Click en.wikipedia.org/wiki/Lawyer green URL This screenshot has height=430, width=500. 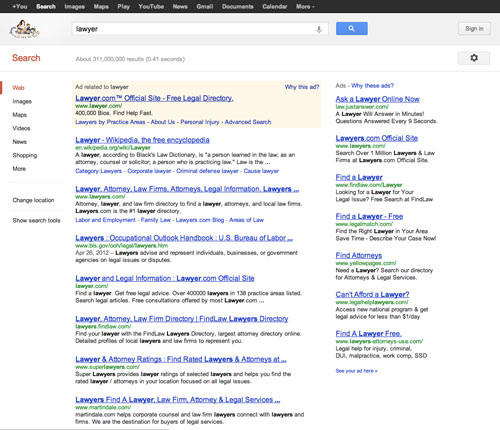click(113, 147)
